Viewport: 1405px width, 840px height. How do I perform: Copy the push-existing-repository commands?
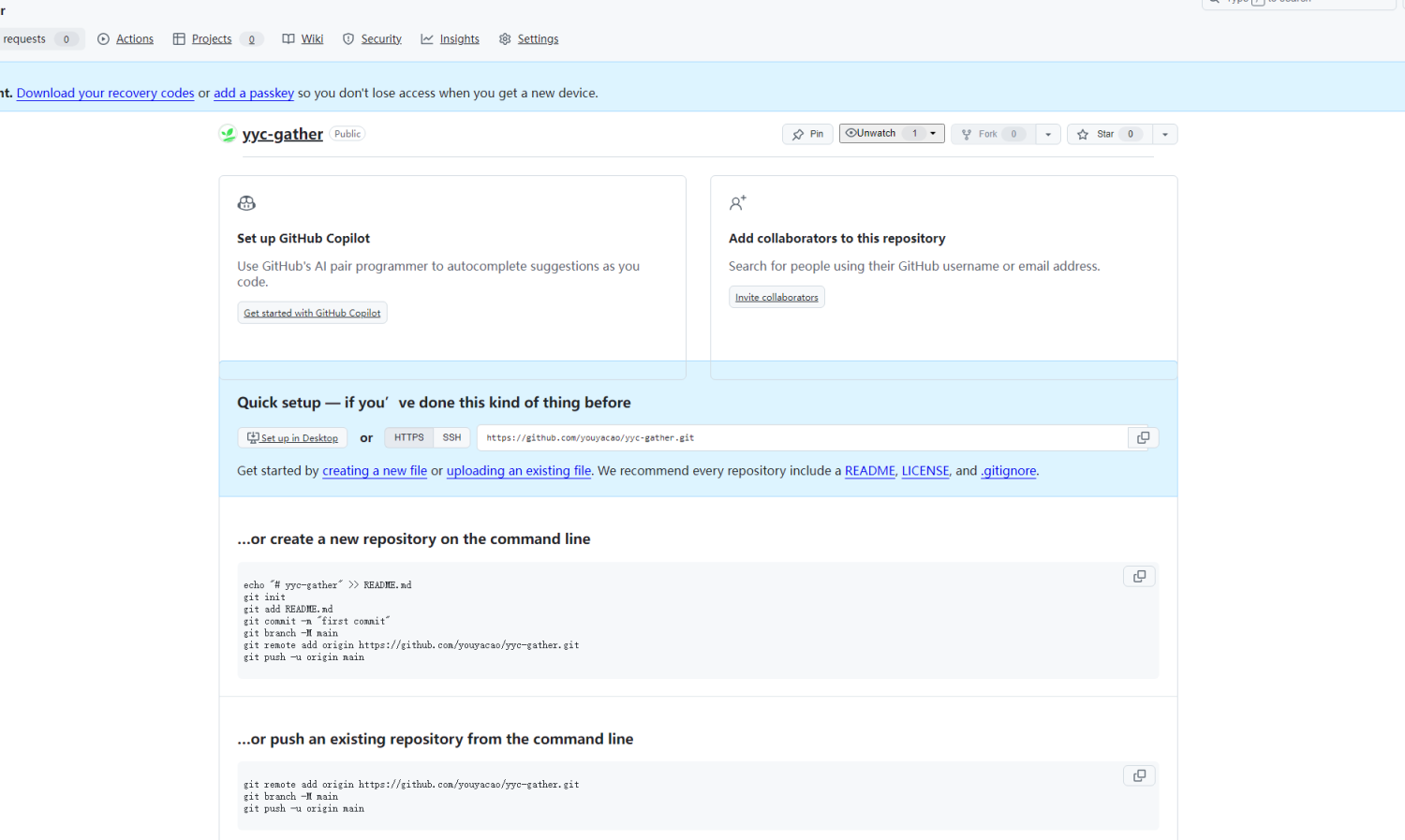(x=1139, y=775)
